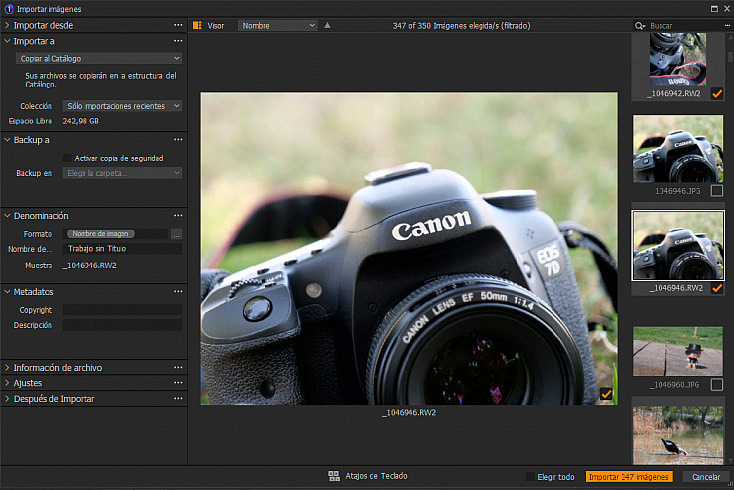734x490 pixels.
Task: Collapse the Importar a section
Action: click(x=7, y=41)
